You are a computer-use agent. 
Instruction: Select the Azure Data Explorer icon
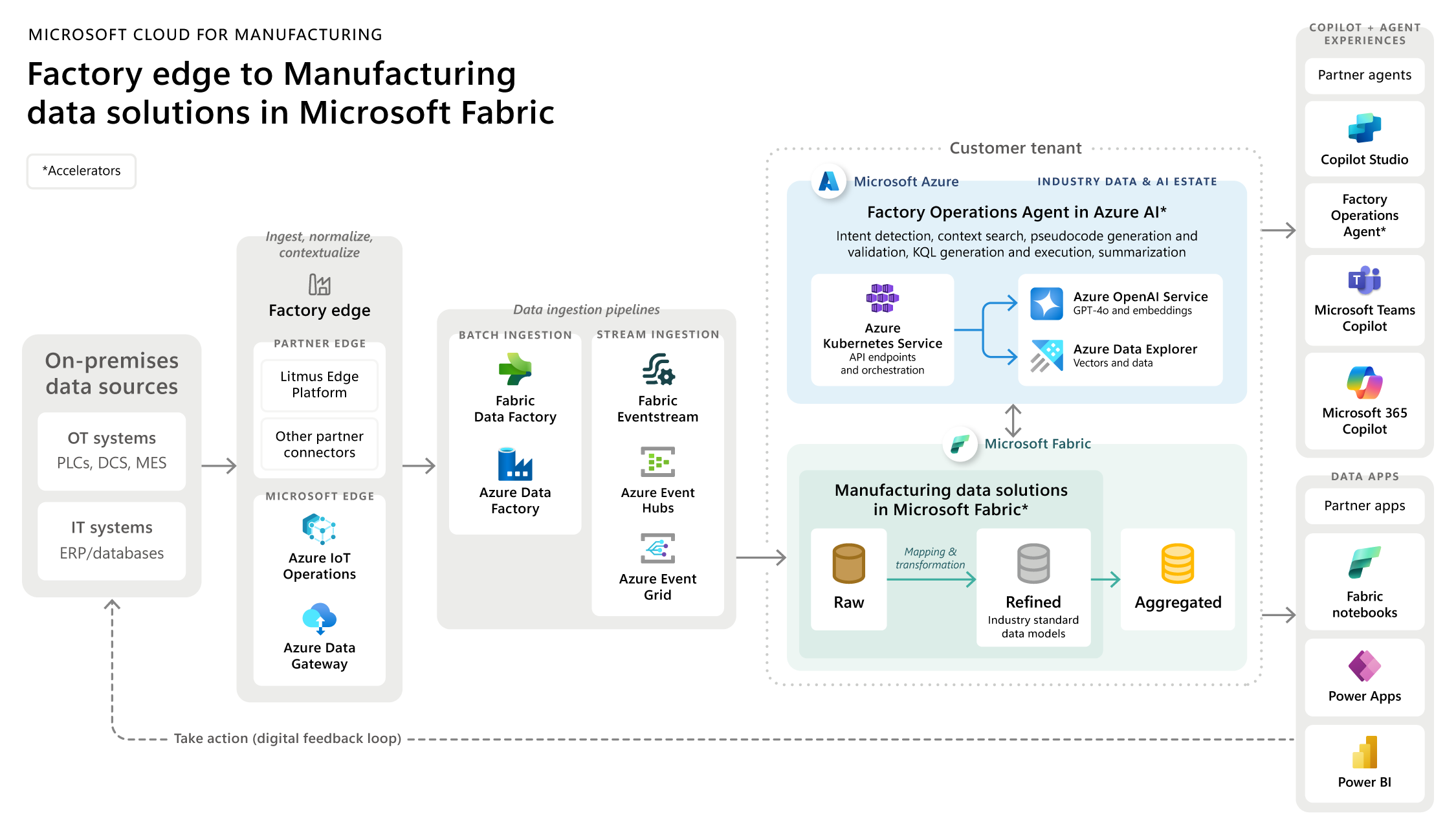[1046, 355]
